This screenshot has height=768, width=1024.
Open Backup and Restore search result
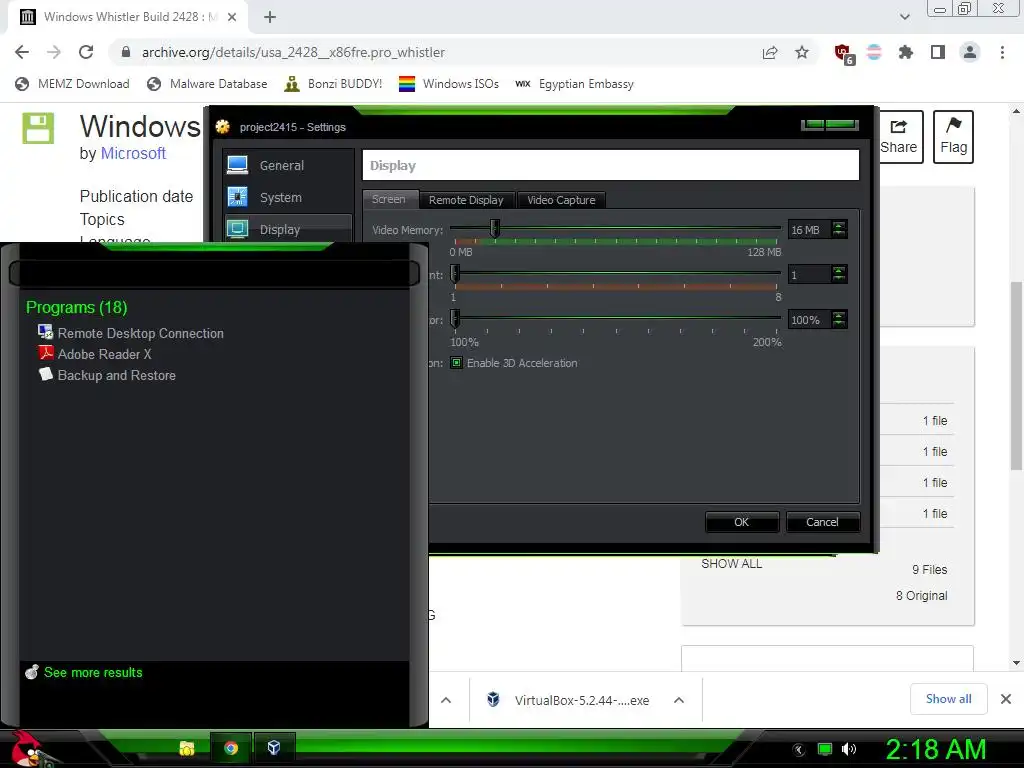tap(107, 375)
